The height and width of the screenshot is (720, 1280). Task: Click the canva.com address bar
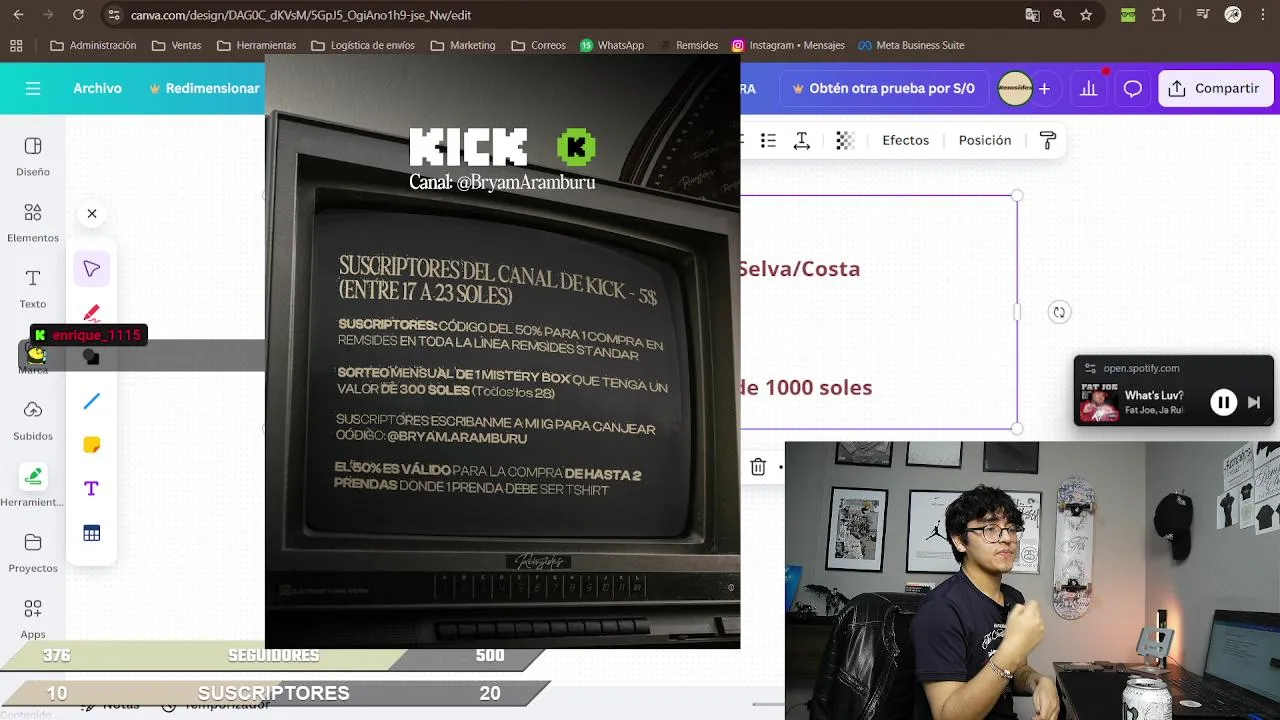click(x=560, y=15)
